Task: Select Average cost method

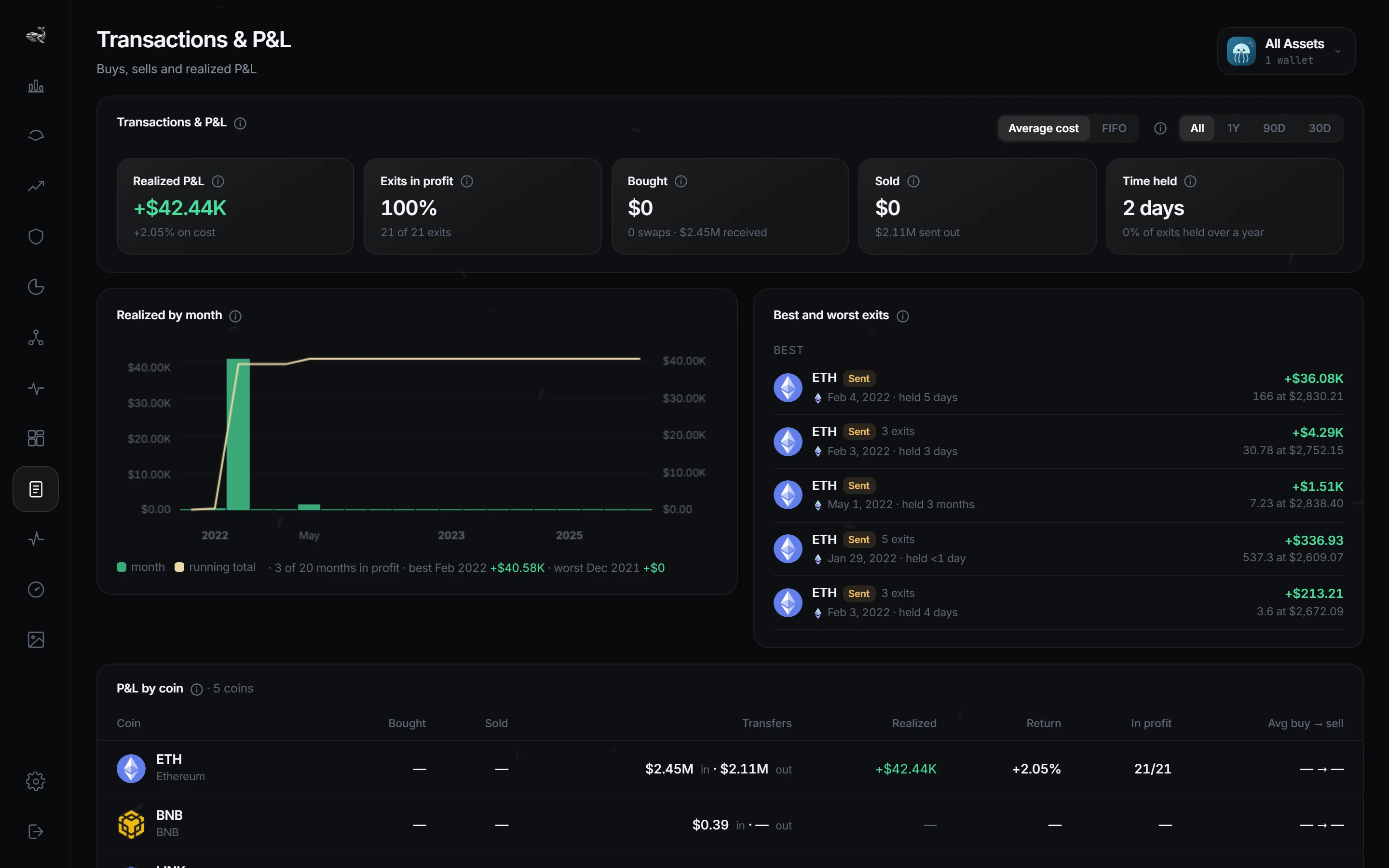Action: pyautogui.click(x=1043, y=128)
